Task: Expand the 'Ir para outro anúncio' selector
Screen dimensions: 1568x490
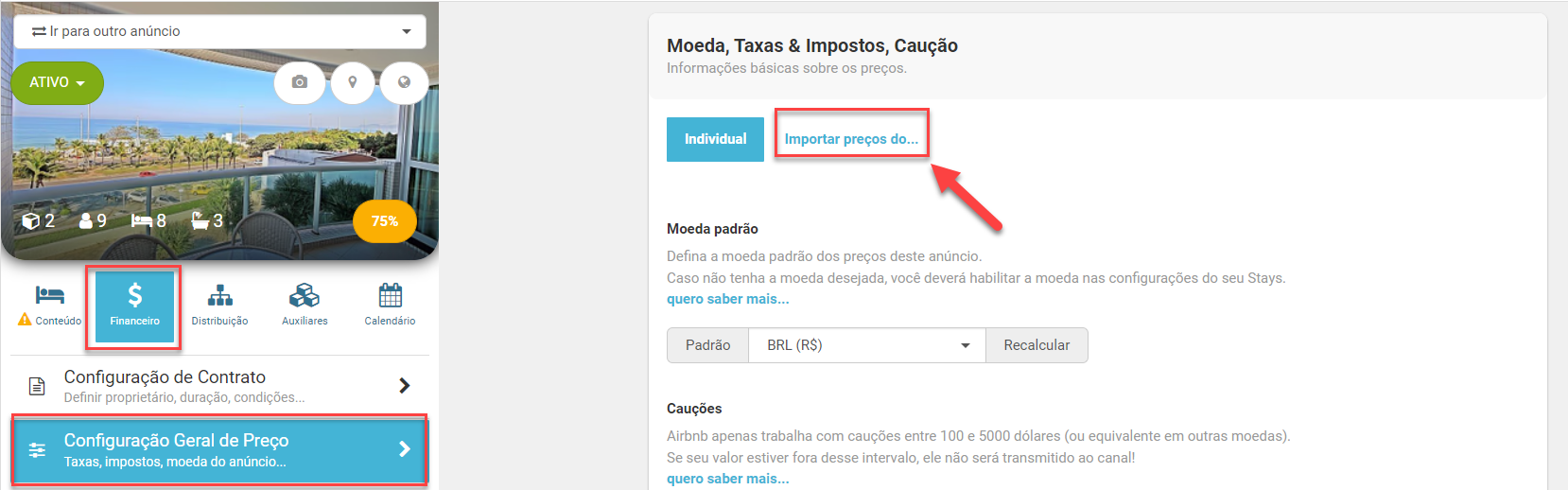Action: click(x=219, y=31)
